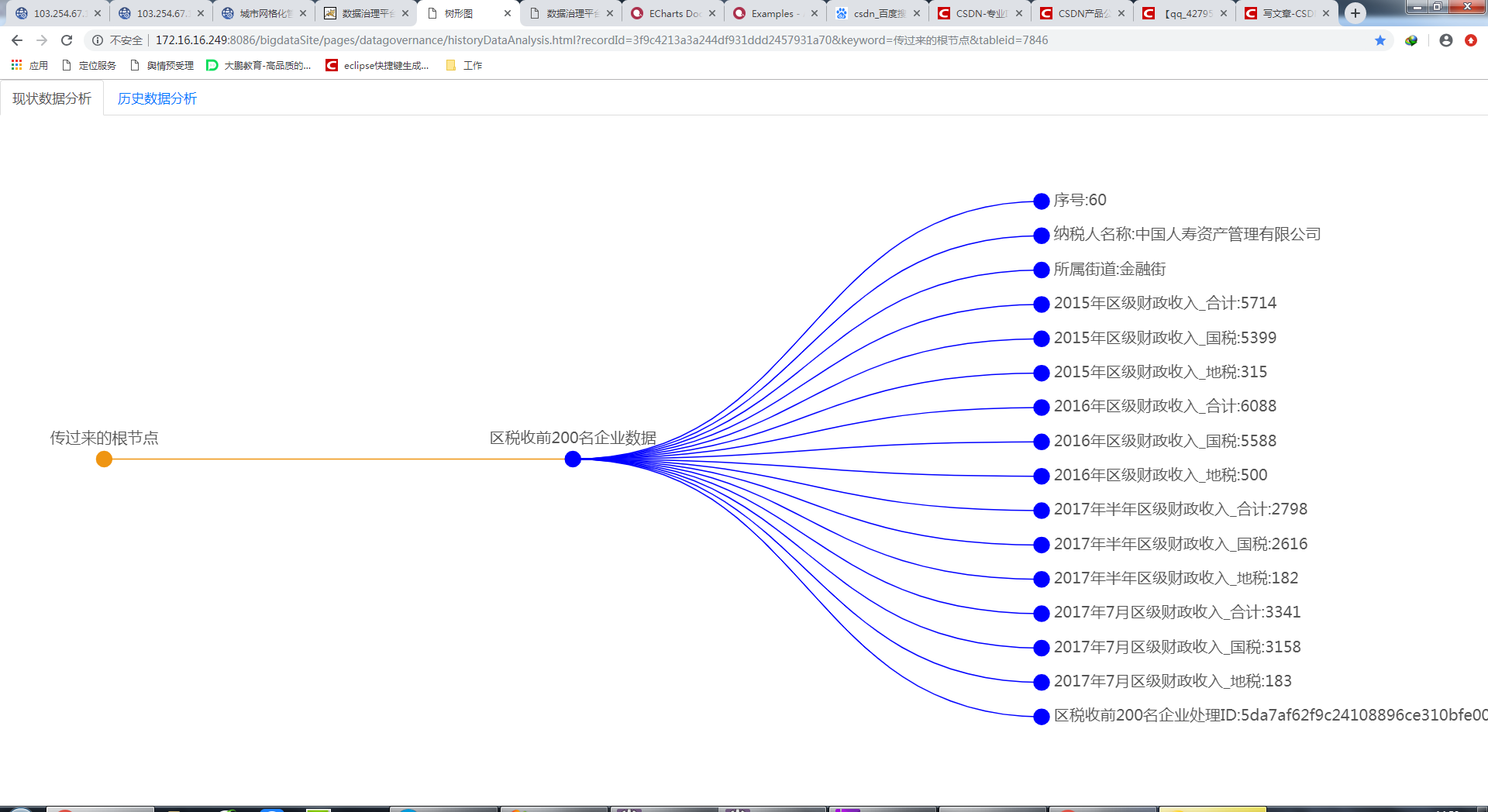Open a new browser tab
The image size is (1488, 812).
click(x=1355, y=13)
